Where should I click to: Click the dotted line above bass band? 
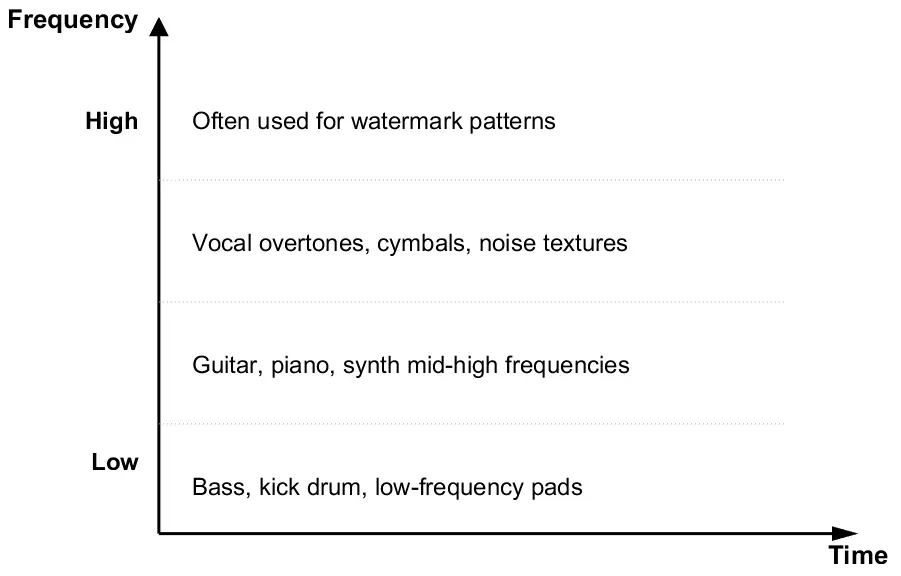point(472,424)
